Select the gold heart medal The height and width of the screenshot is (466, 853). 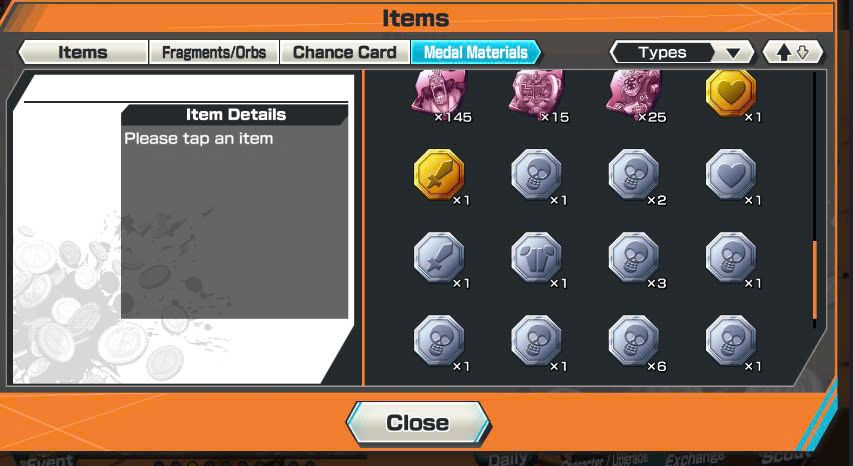[x=730, y=94]
